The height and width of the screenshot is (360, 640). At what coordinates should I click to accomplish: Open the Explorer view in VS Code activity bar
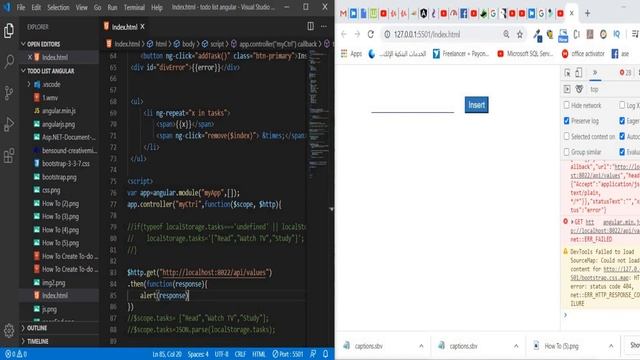(x=9, y=31)
